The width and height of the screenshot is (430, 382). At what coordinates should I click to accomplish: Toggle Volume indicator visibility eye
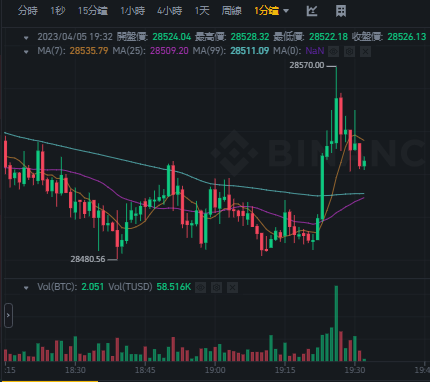pos(200,287)
